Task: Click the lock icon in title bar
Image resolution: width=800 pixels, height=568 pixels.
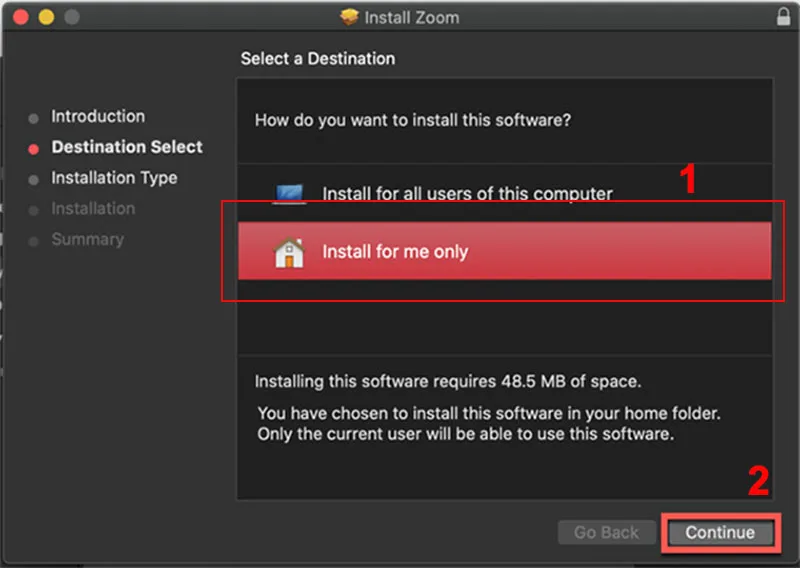Action: pyautogui.click(x=783, y=16)
